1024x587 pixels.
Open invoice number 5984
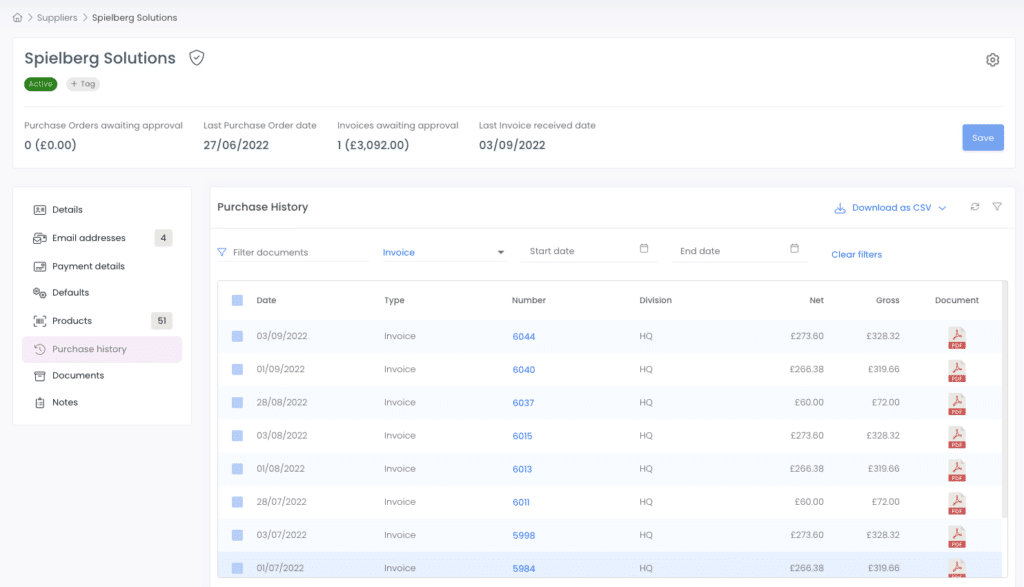[x=524, y=569]
